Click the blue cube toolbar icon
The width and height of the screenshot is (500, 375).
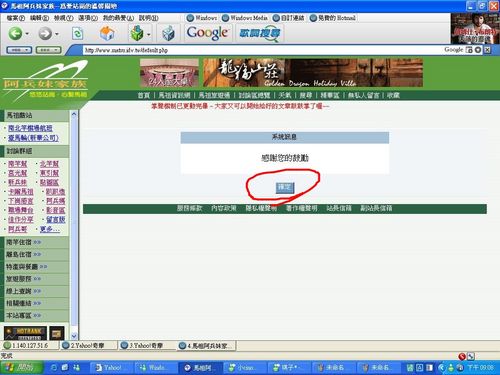click(169, 34)
